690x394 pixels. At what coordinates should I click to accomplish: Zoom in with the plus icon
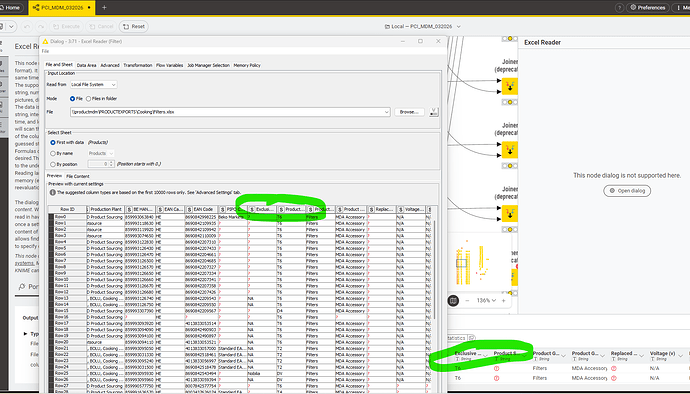(x=504, y=301)
